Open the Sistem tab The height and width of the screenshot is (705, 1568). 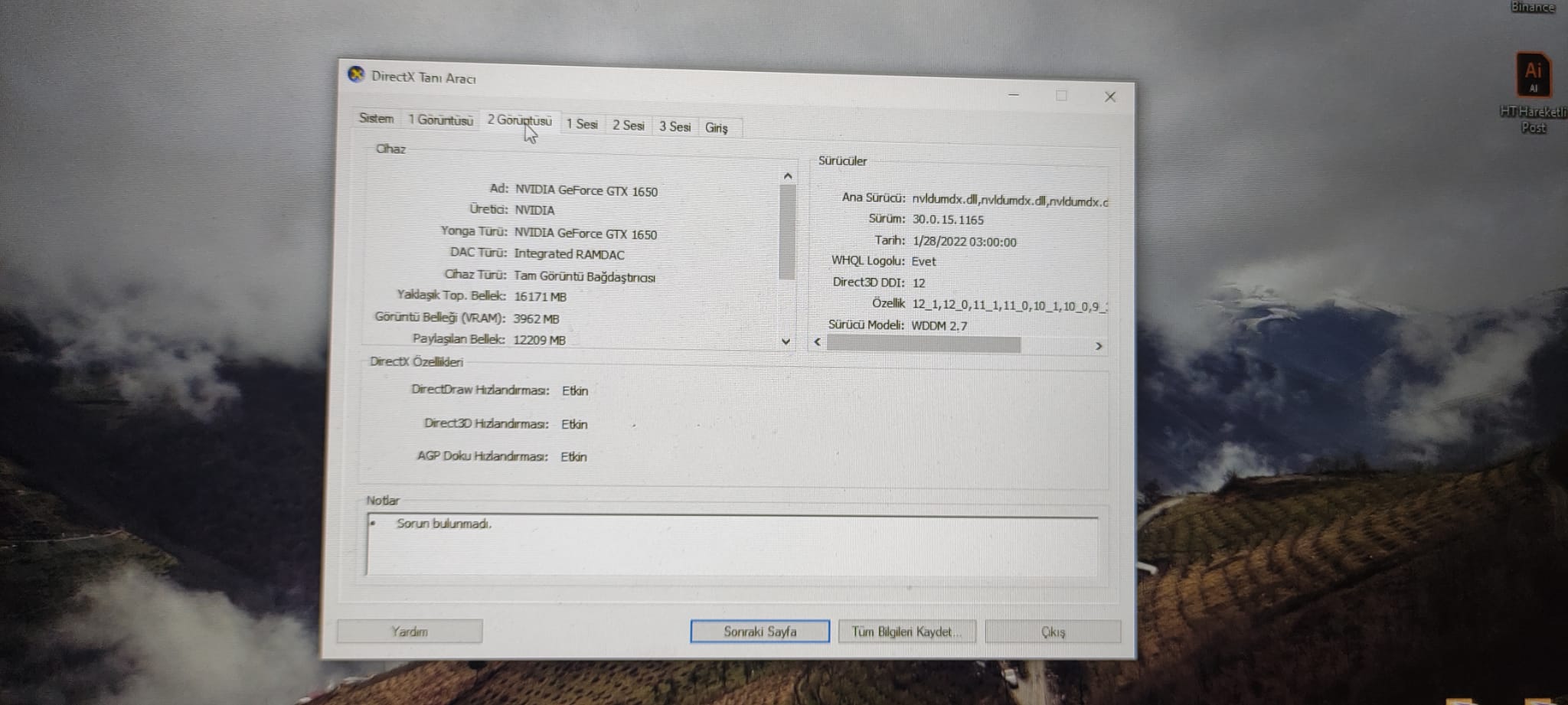click(376, 118)
